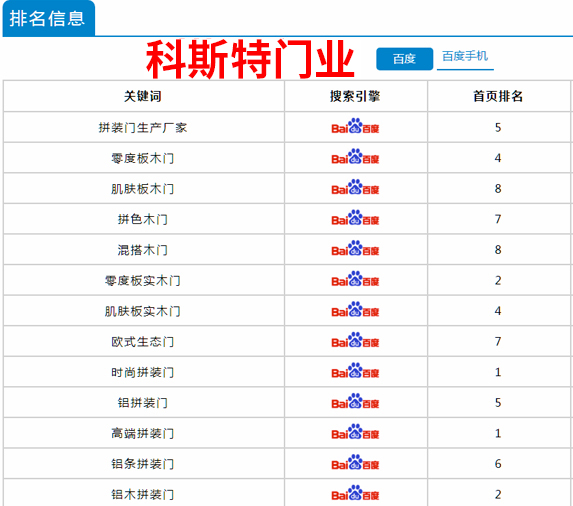Select keyword 铝木拼装门

point(143,494)
